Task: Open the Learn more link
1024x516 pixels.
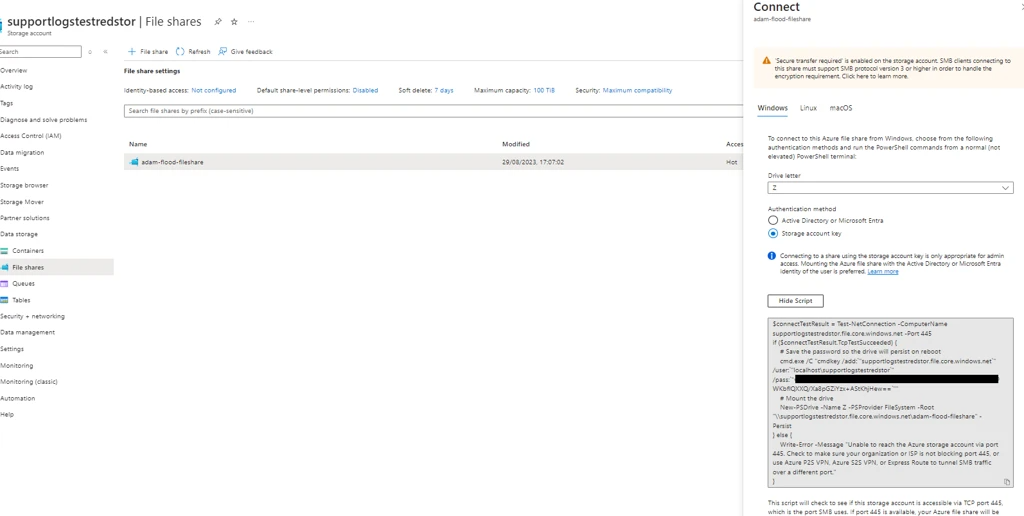Action: pyautogui.click(x=882, y=272)
